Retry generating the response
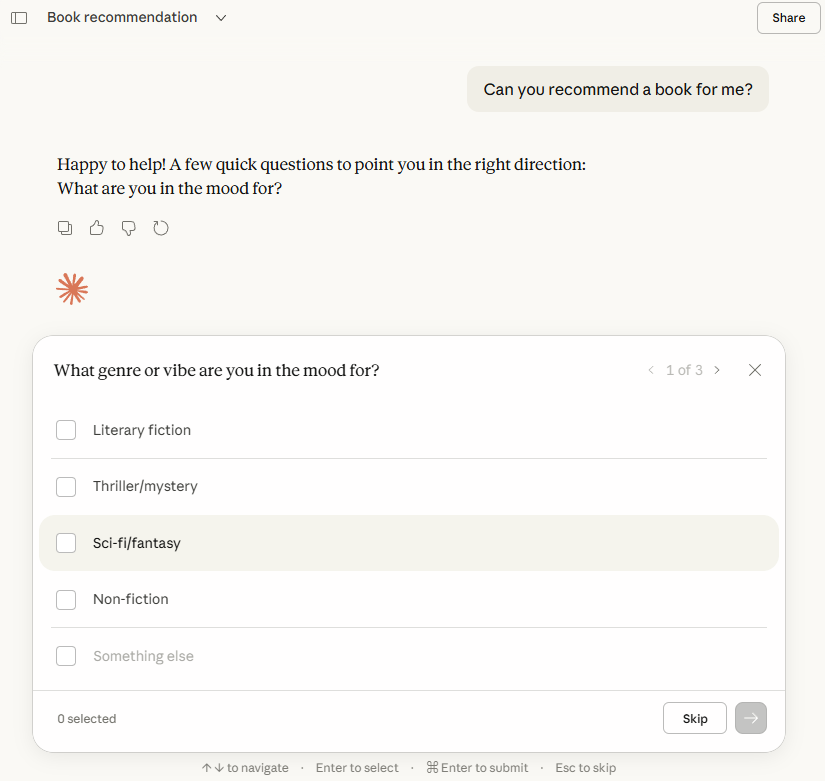The image size is (825, 781). (x=160, y=228)
